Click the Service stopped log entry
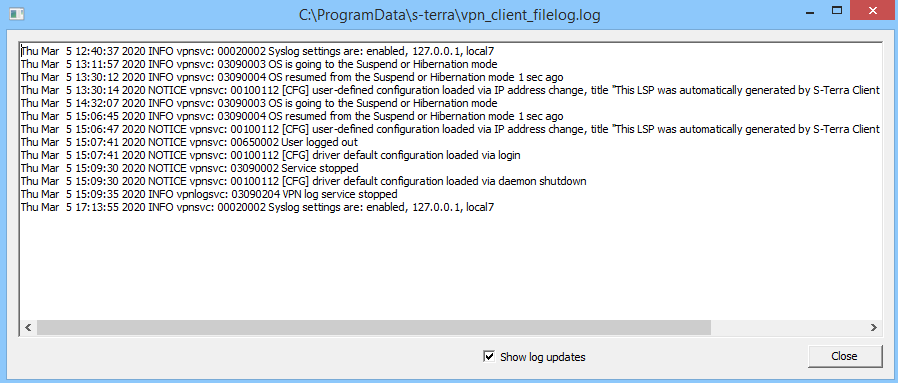 coord(190,168)
